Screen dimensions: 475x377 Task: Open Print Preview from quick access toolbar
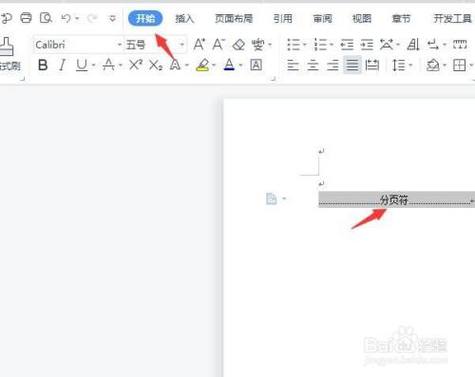click(46, 18)
